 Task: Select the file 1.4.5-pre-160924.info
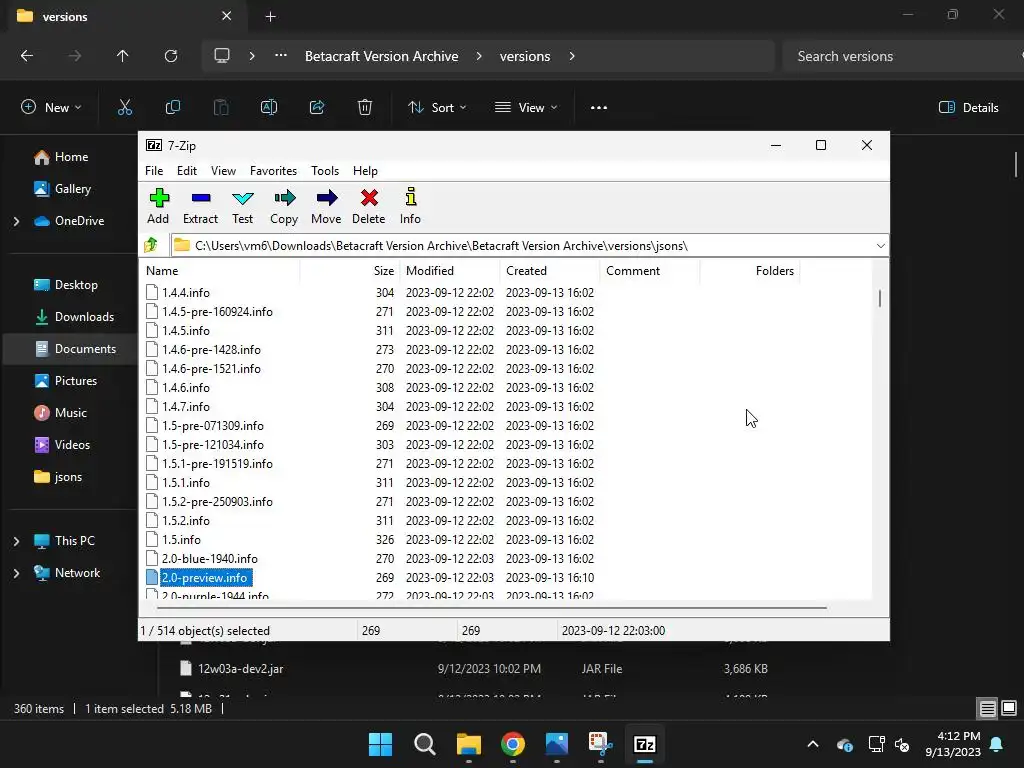coord(217,312)
